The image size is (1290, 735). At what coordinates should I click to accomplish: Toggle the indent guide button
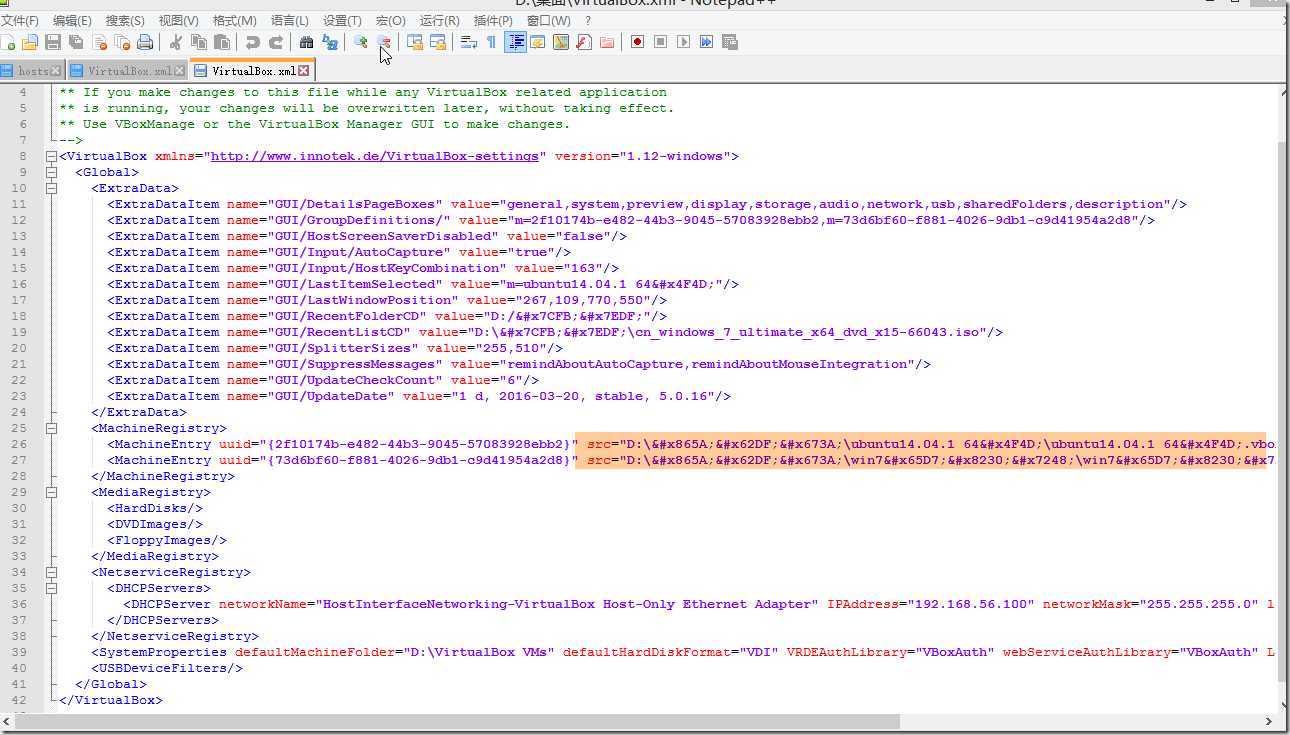pyautogui.click(x=516, y=42)
